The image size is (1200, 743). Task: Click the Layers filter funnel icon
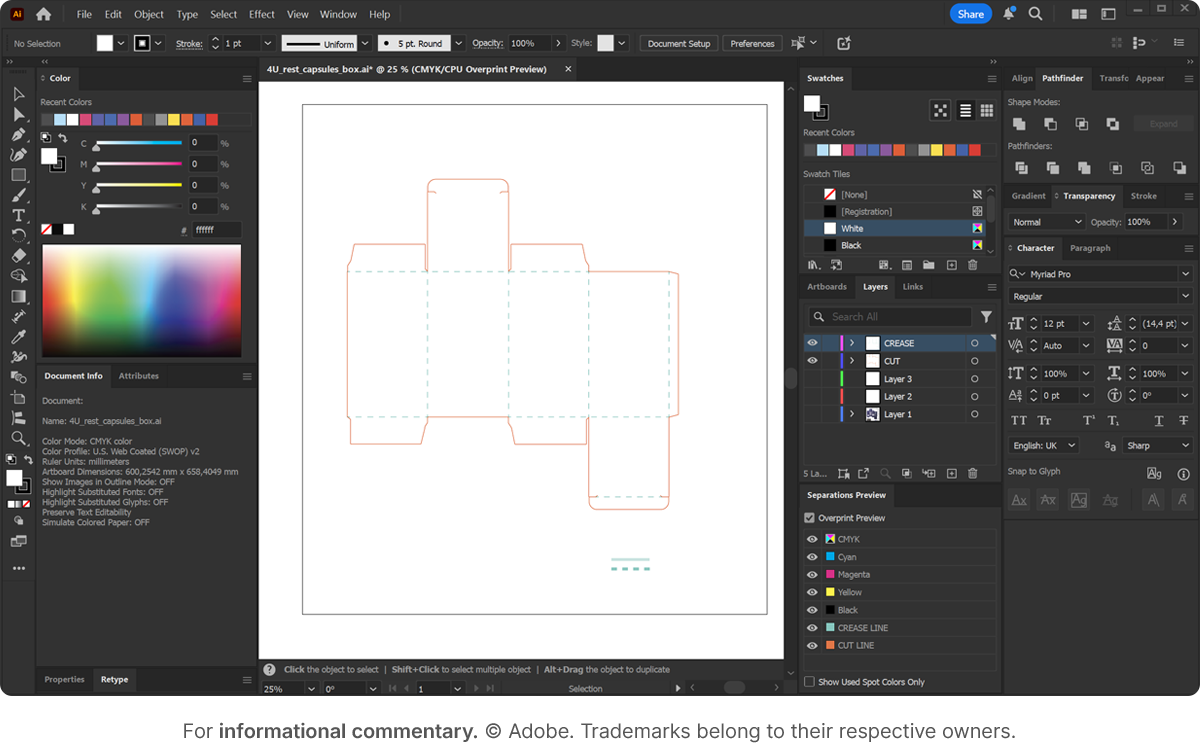click(986, 316)
